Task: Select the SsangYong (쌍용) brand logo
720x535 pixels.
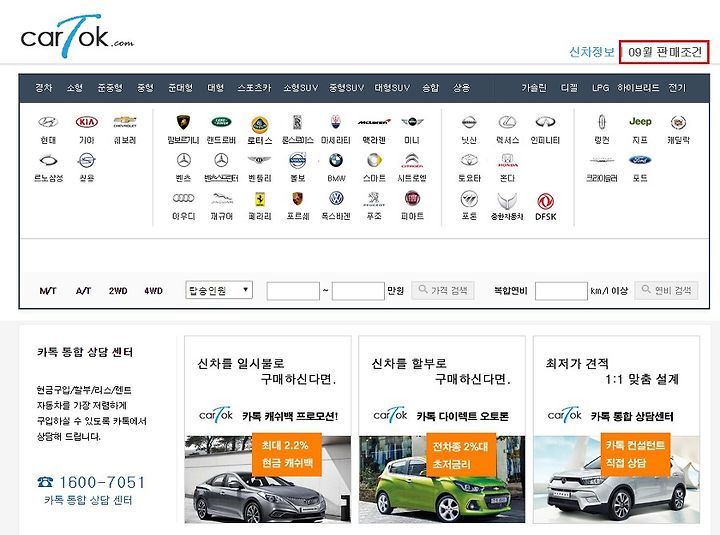Action: click(87, 160)
